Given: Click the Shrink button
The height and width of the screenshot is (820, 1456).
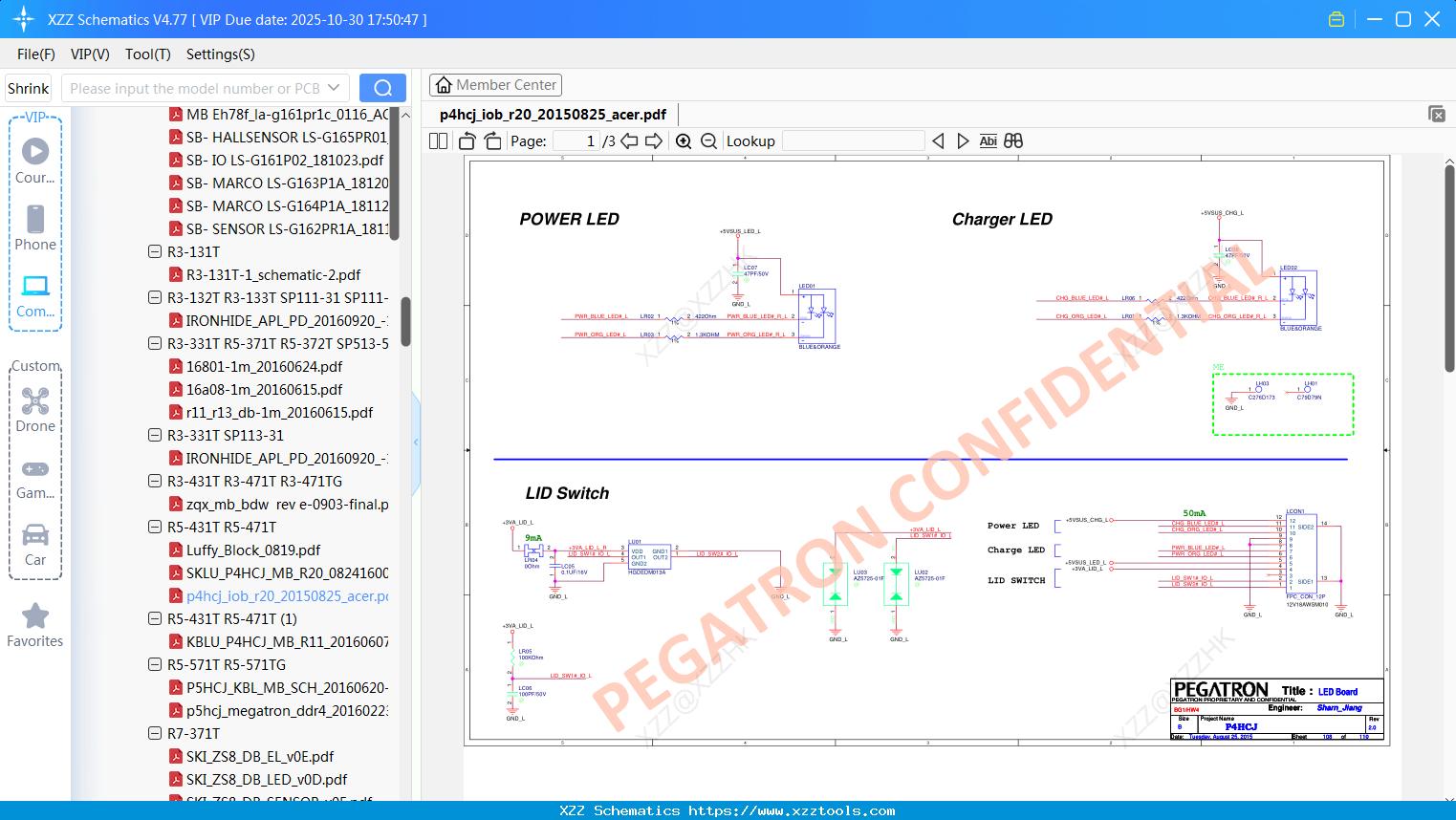Looking at the screenshot, I should point(29,88).
